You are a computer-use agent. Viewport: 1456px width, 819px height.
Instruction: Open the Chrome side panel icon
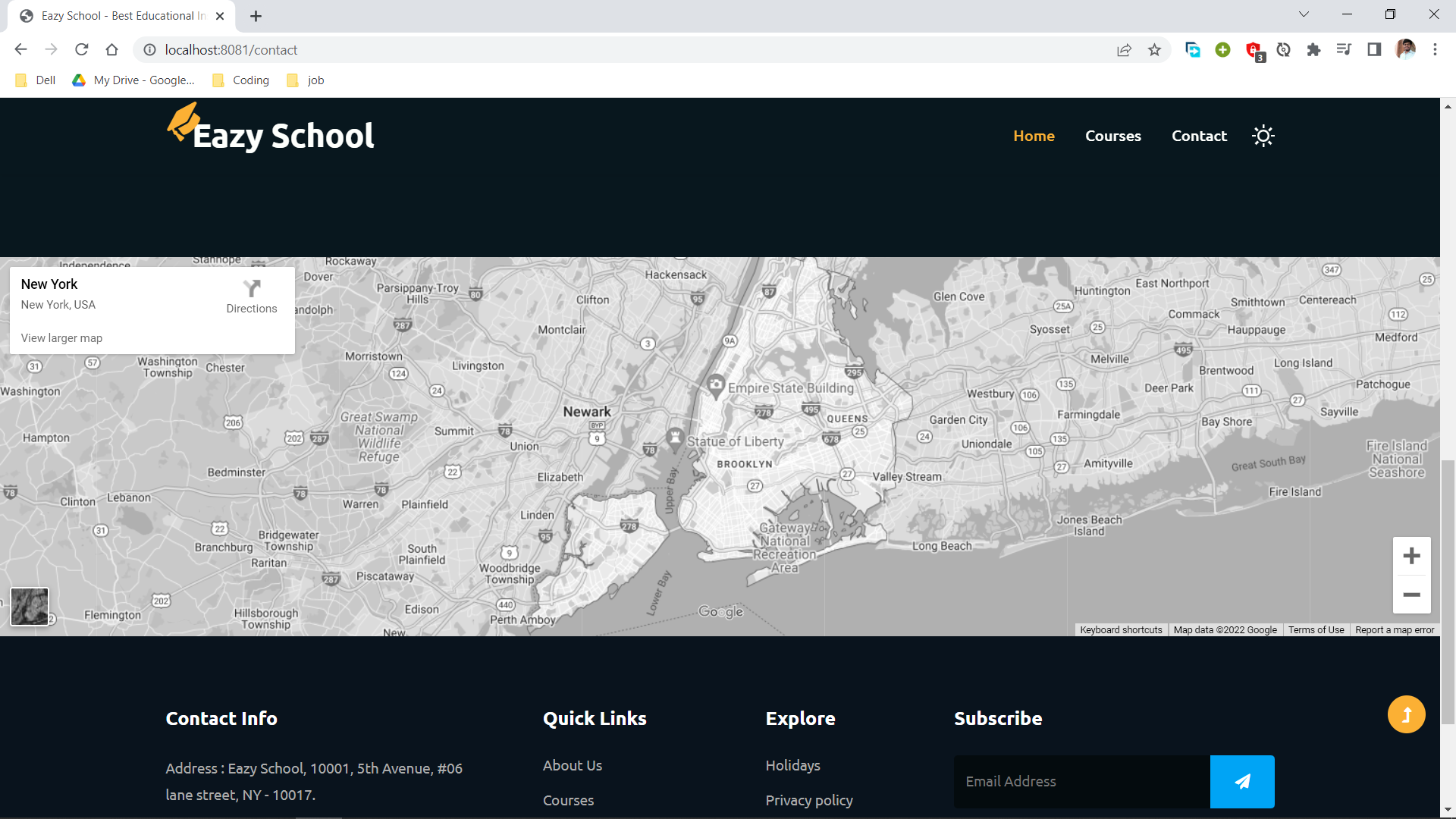(1374, 50)
